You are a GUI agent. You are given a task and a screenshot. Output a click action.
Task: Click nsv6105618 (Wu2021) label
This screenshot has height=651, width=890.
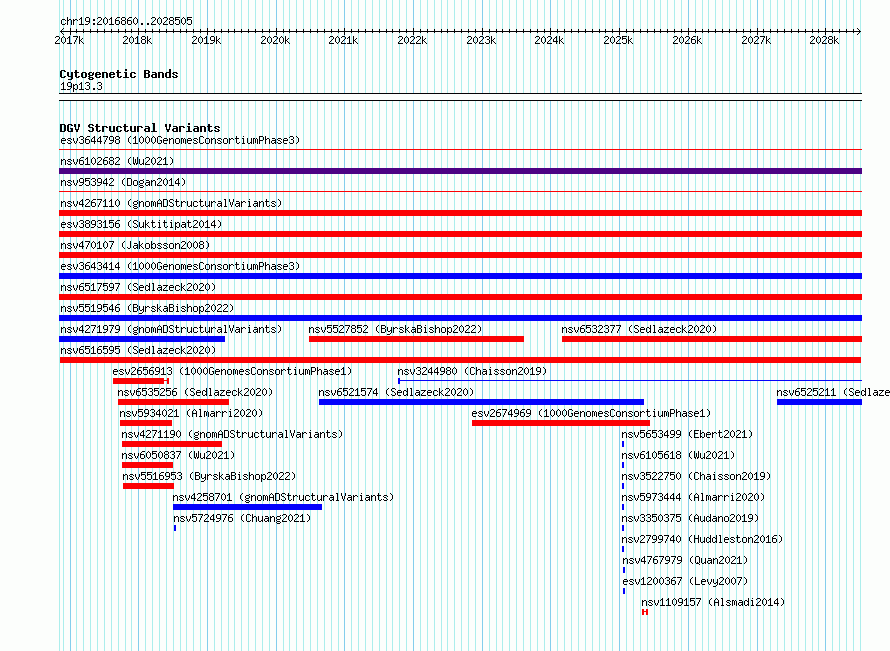pos(678,455)
